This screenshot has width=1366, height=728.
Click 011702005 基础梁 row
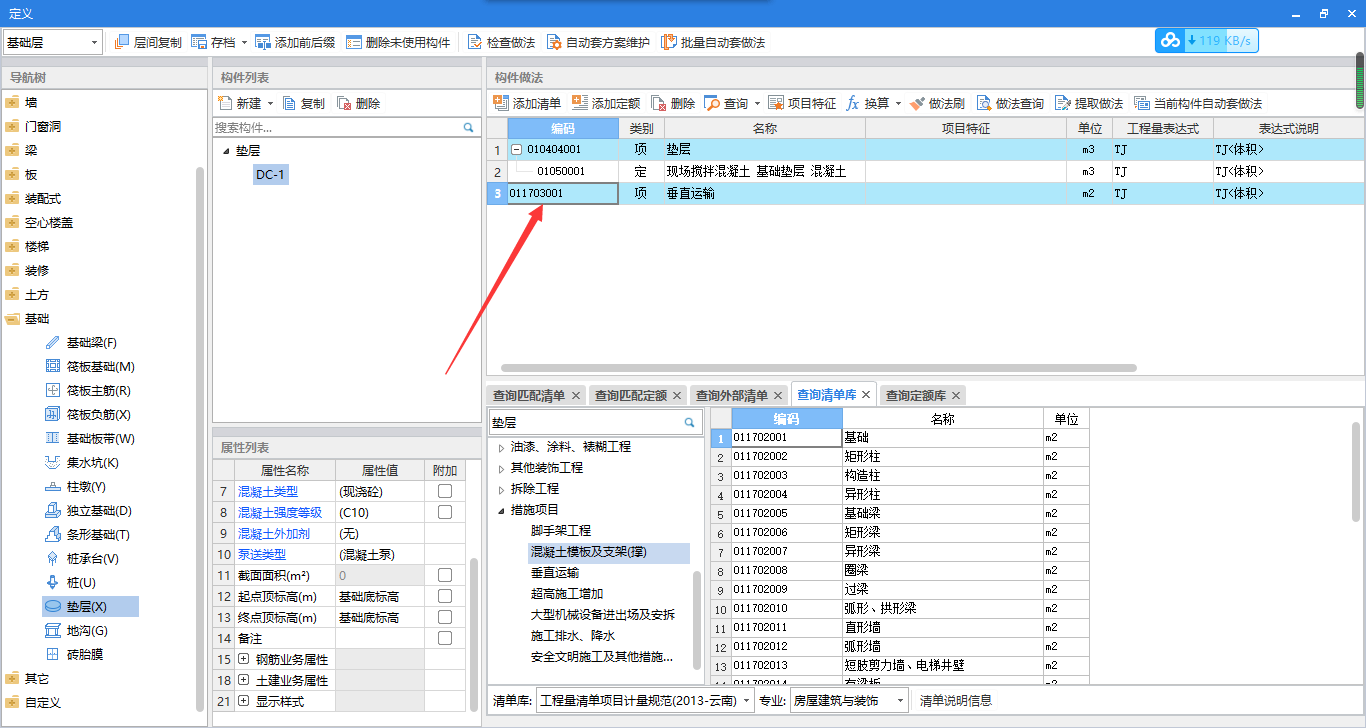(x=899, y=513)
